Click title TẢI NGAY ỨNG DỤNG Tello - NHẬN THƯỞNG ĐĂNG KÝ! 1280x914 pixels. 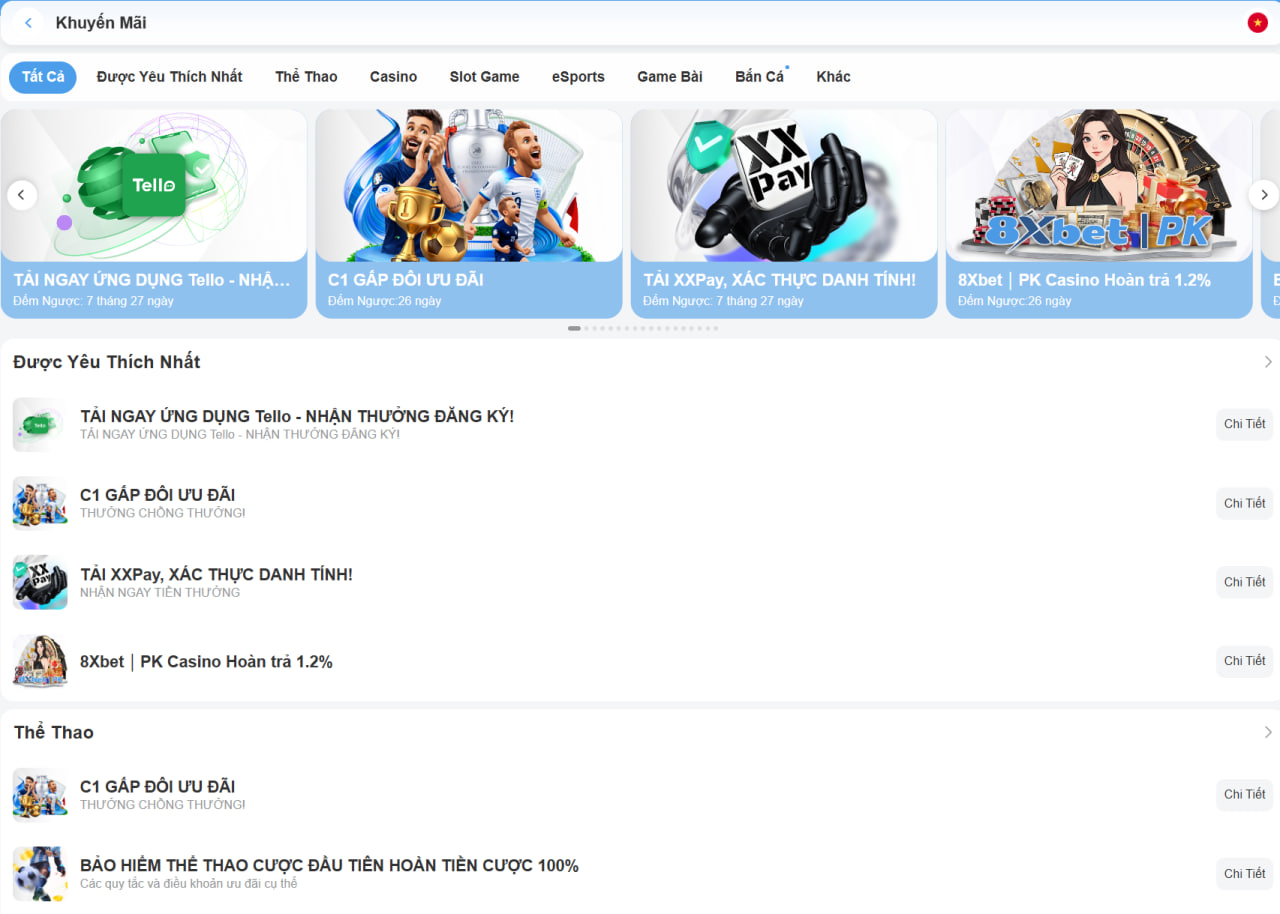click(297, 416)
